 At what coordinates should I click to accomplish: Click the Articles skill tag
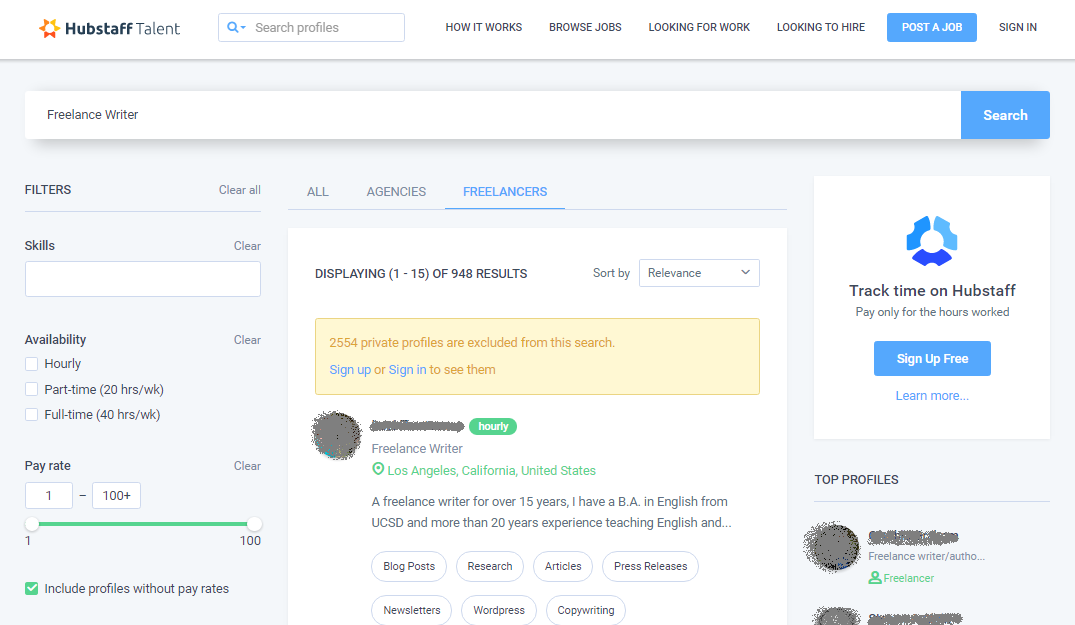click(563, 566)
